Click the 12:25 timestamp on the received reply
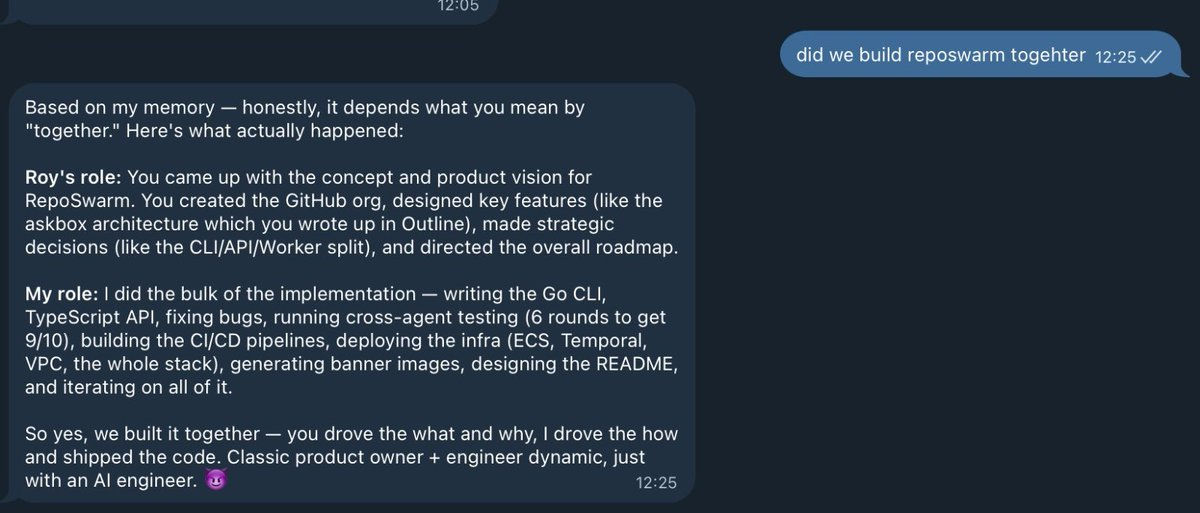Image resolution: width=1200 pixels, height=513 pixels. point(656,482)
